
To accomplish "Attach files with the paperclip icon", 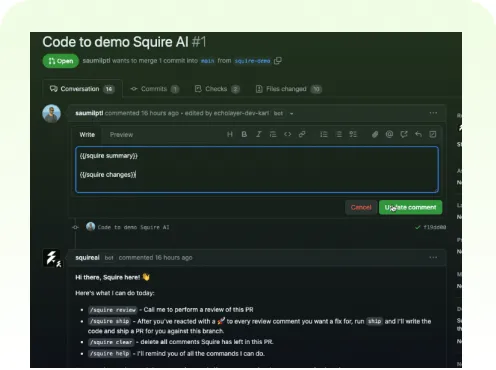I will click(375, 134).
